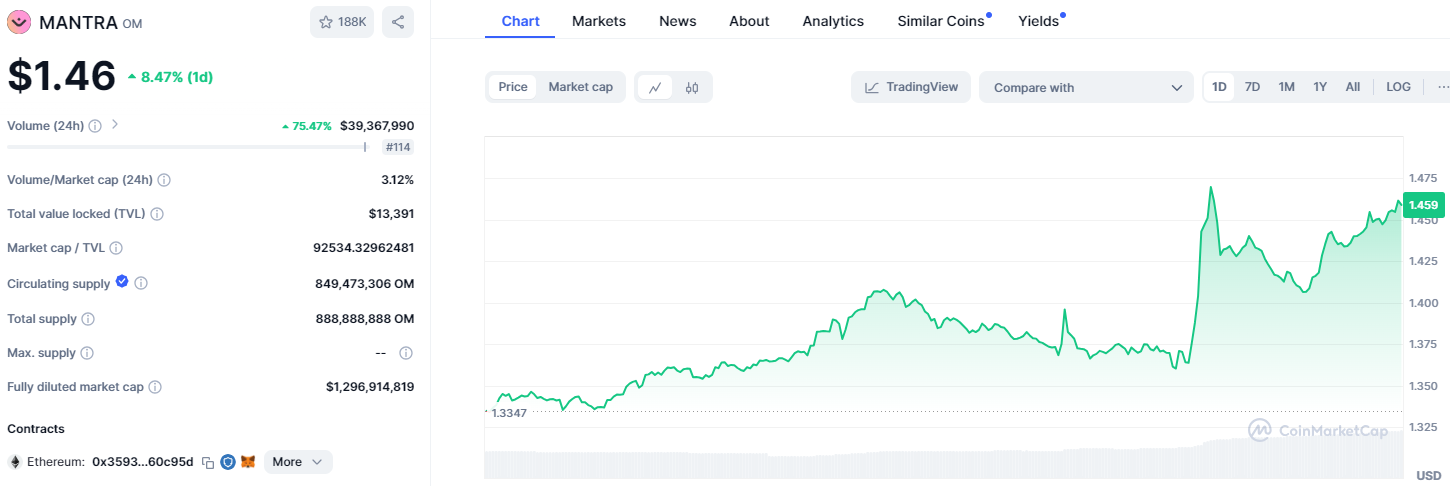Open info icon next to Total supply
The height and width of the screenshot is (486, 1450).
coord(88,319)
